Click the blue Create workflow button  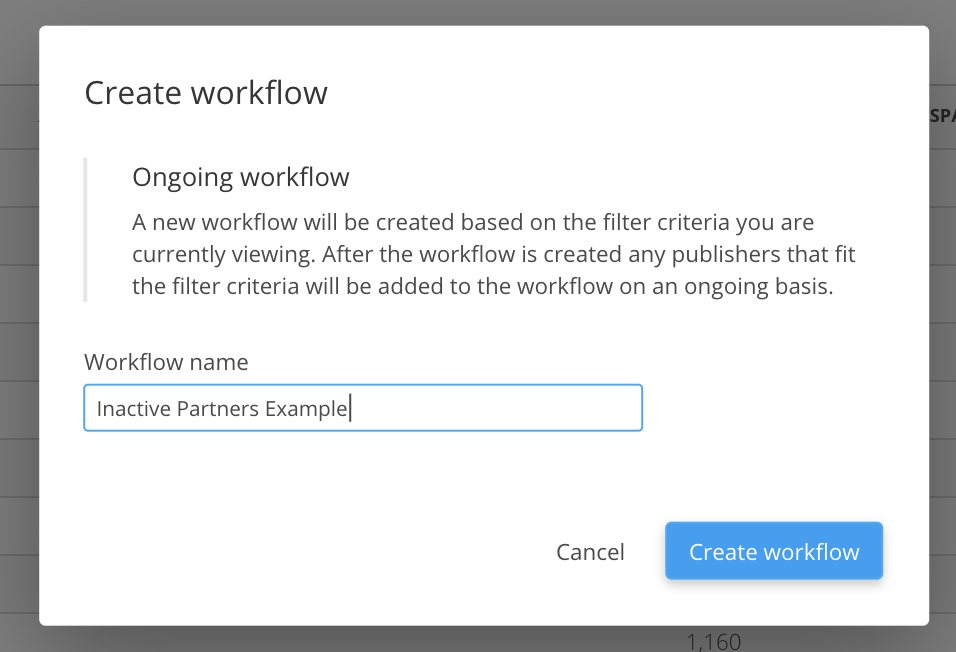[x=773, y=552]
